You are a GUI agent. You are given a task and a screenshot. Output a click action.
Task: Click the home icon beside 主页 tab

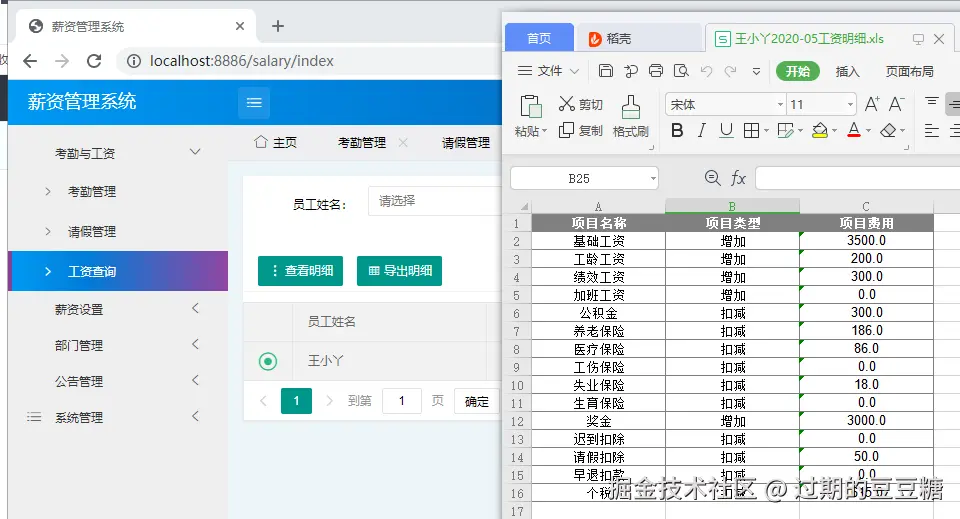coord(261,142)
